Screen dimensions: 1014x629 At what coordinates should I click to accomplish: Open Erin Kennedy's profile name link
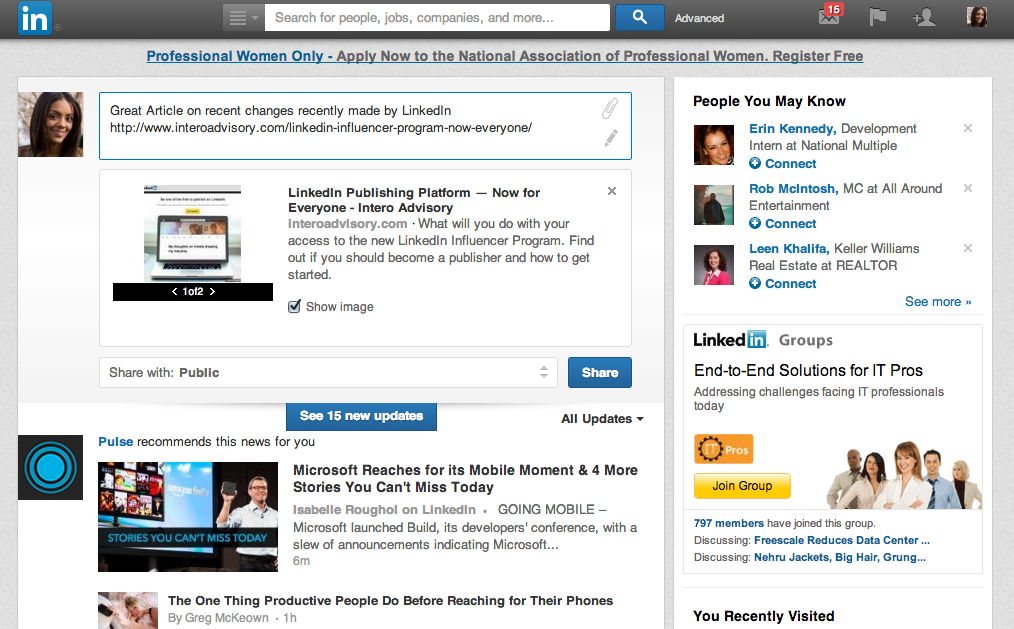click(x=792, y=129)
